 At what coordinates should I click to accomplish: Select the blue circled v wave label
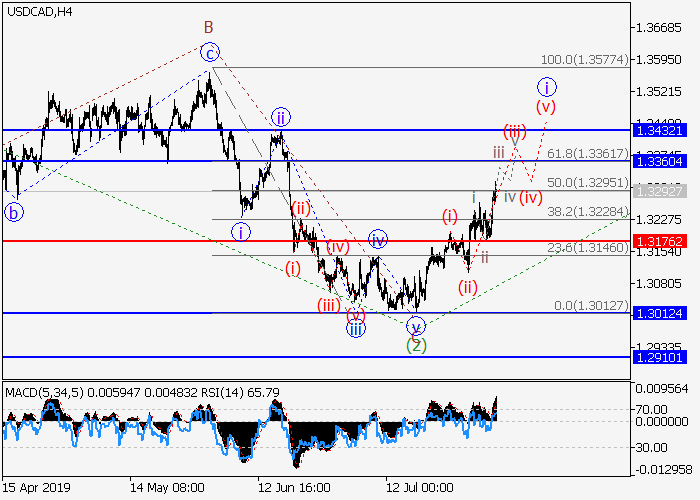pyautogui.click(x=417, y=325)
